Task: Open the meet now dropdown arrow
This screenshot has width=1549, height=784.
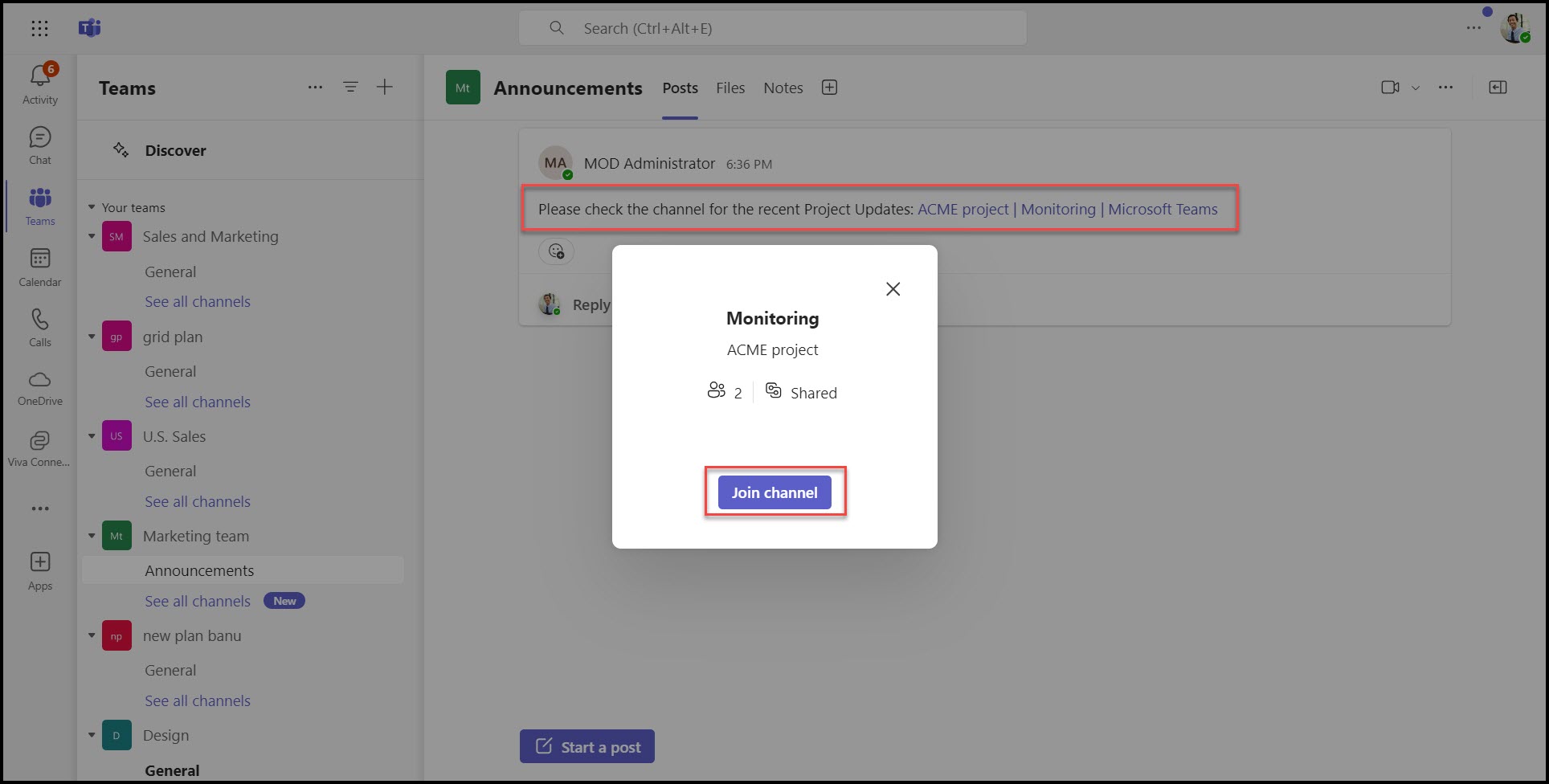Action: (1416, 88)
